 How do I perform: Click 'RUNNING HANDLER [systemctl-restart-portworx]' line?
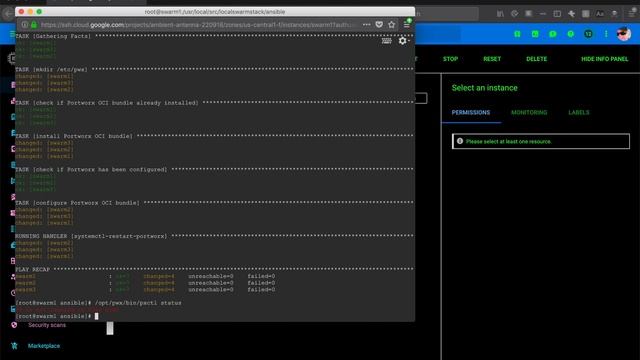coord(91,236)
